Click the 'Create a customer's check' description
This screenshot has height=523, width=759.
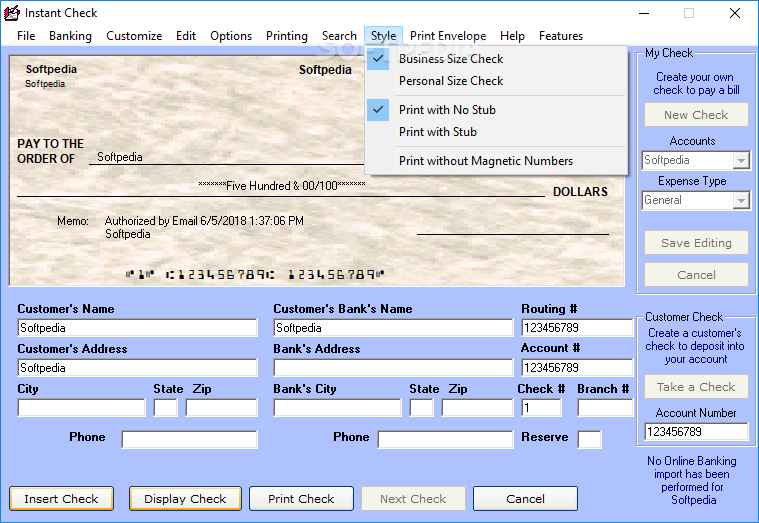[x=695, y=346]
